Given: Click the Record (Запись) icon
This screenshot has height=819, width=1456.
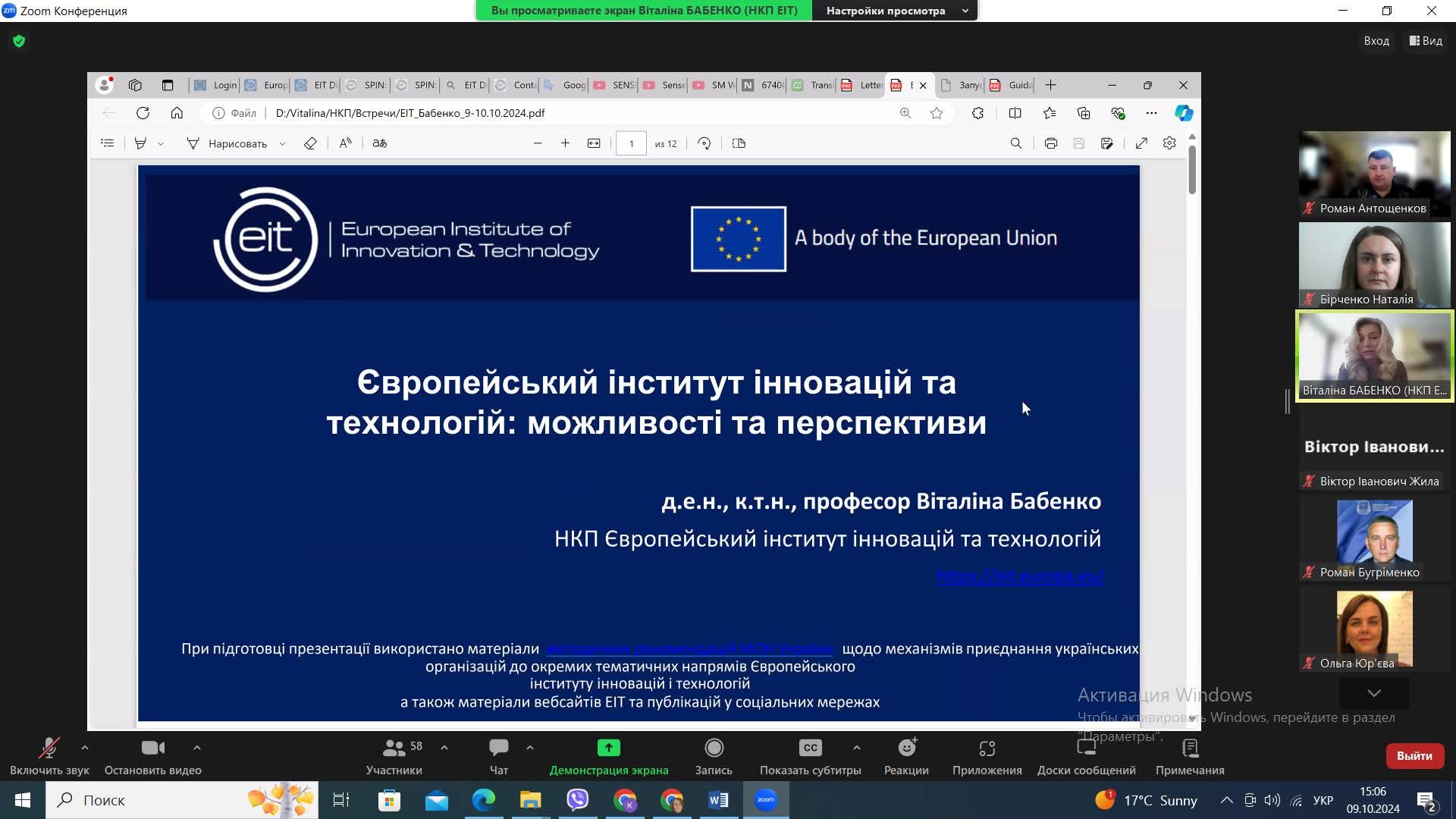Looking at the screenshot, I should coord(714,748).
